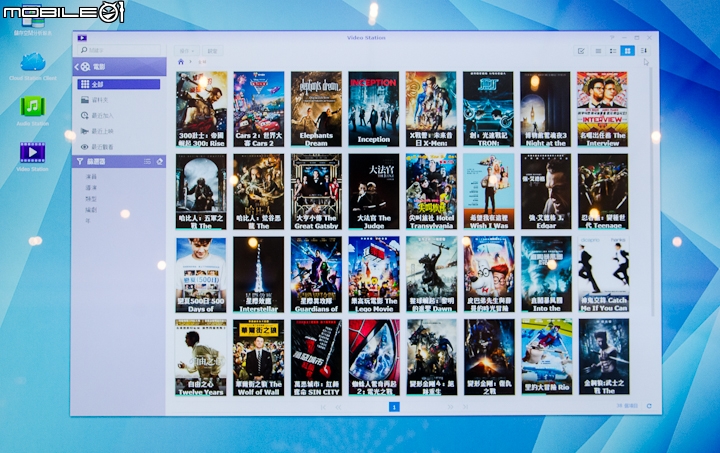720x453 pixels.
Task: Select 全部 in the sidebar
Action: [119, 84]
